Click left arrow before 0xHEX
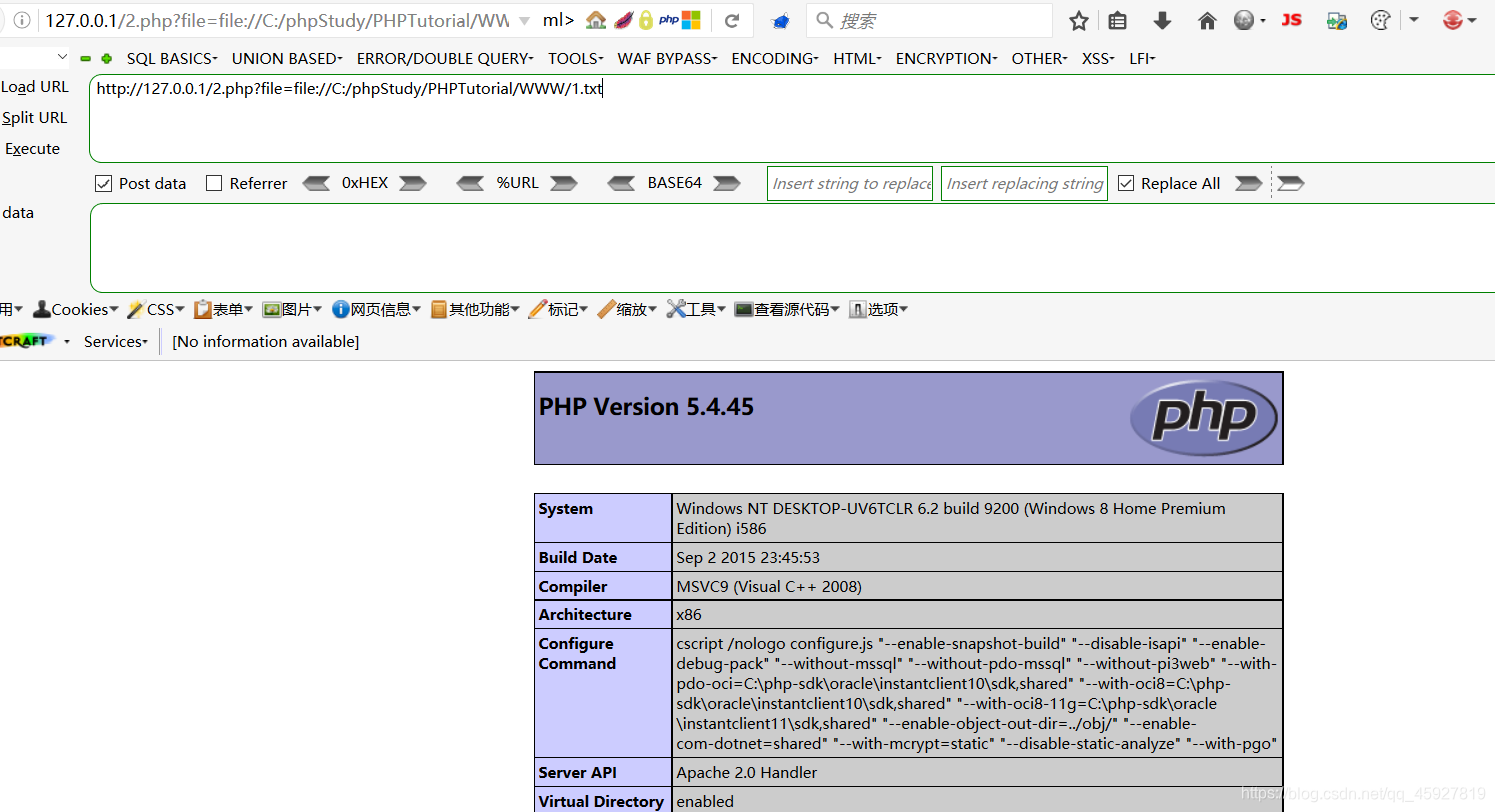 click(316, 183)
